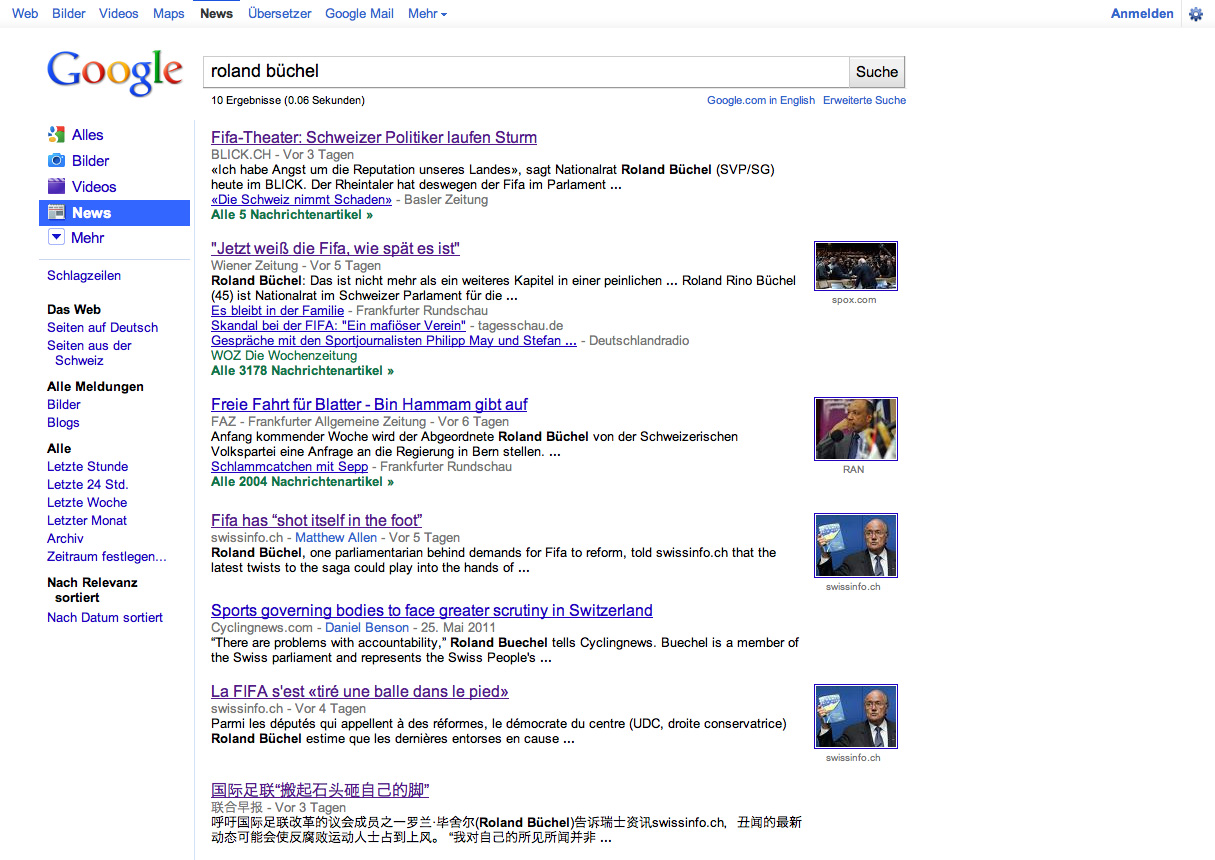Screen dimensions: 1215x860
Task: Open the settings gear icon
Action: tap(1196, 14)
